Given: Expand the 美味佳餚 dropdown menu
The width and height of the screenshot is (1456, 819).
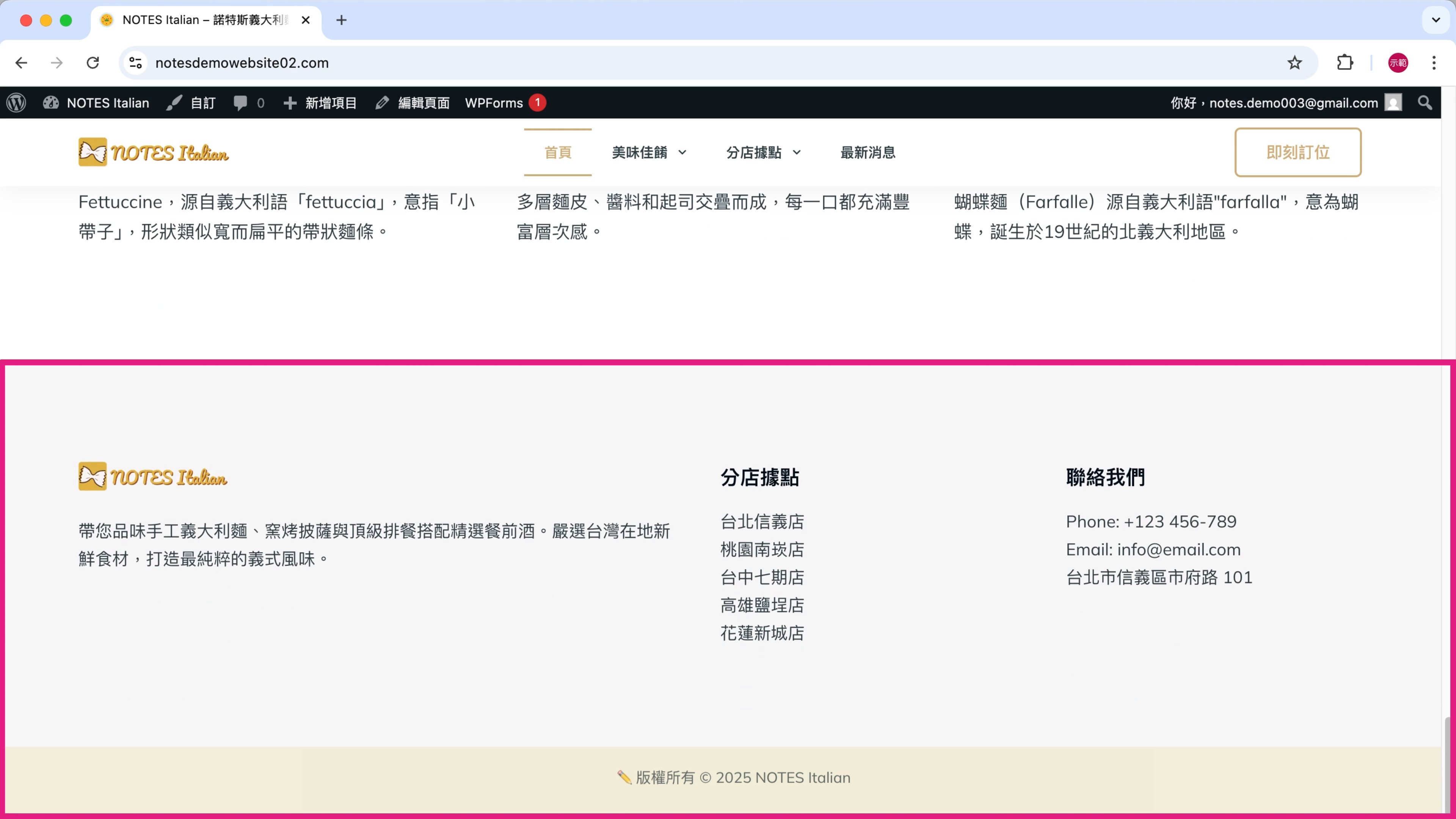Looking at the screenshot, I should click(649, 152).
